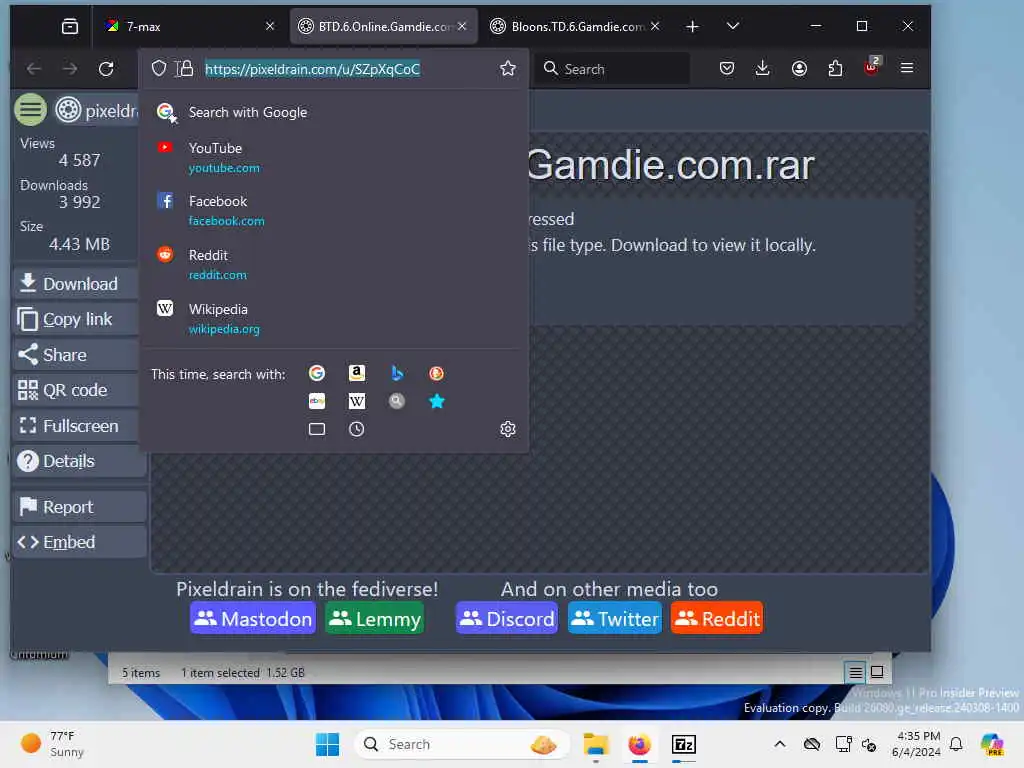Visit pixeldrain Reddit social button

[716, 618]
